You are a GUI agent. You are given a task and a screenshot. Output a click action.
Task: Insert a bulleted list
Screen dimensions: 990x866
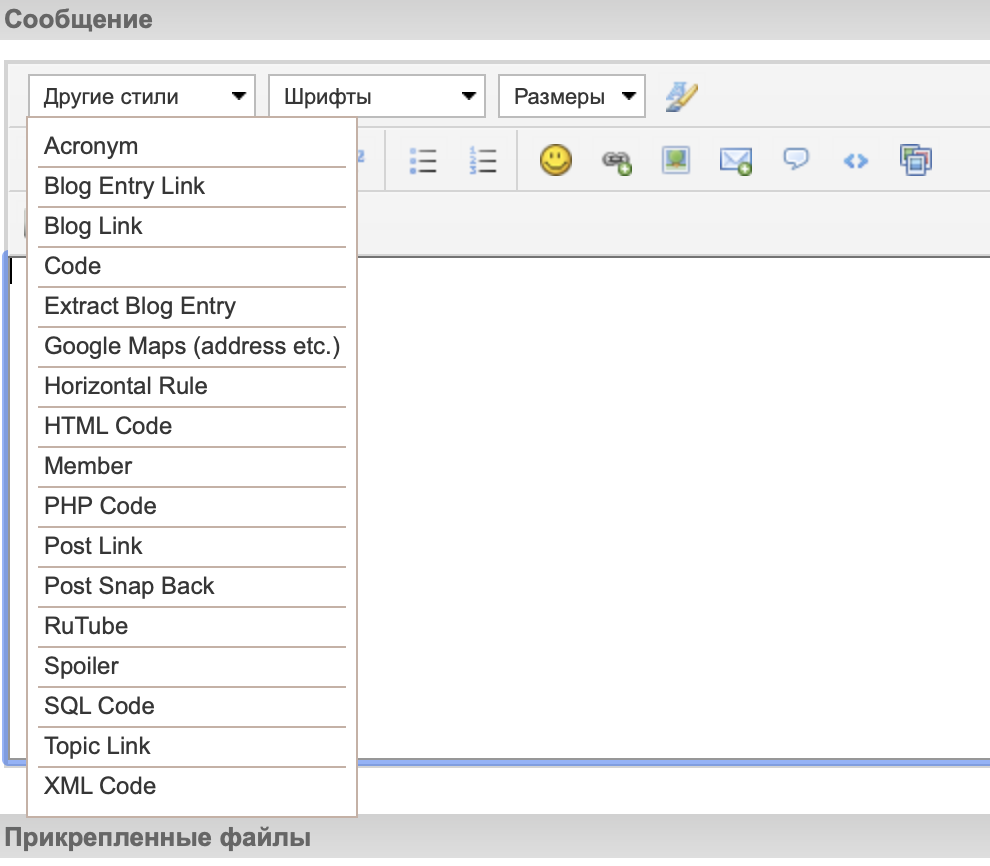pyautogui.click(x=423, y=160)
